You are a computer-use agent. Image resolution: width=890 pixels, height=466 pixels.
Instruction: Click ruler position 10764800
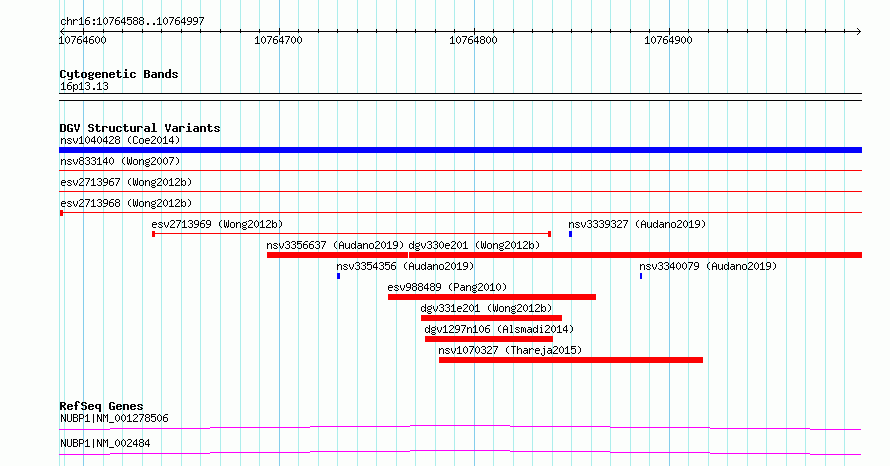pyautogui.click(x=473, y=40)
